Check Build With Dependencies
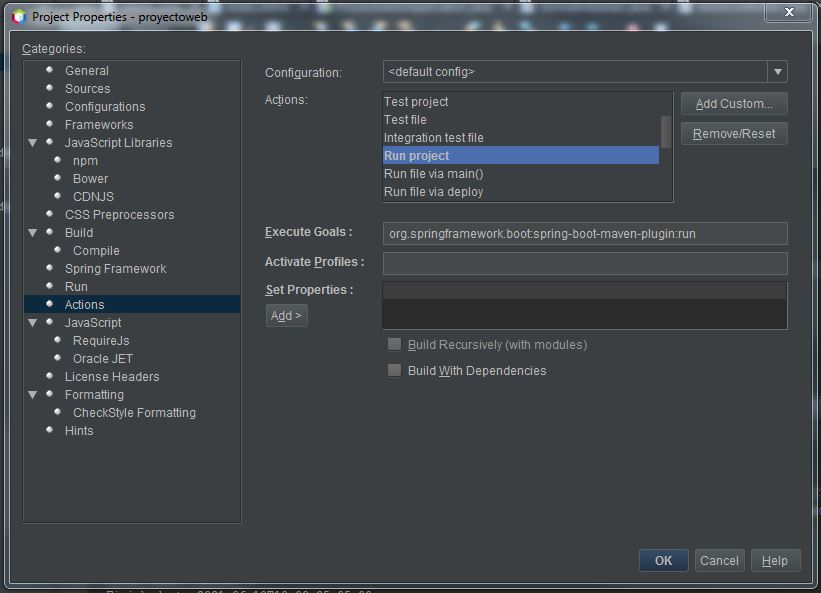Viewport: 821px width, 593px height. (x=394, y=370)
